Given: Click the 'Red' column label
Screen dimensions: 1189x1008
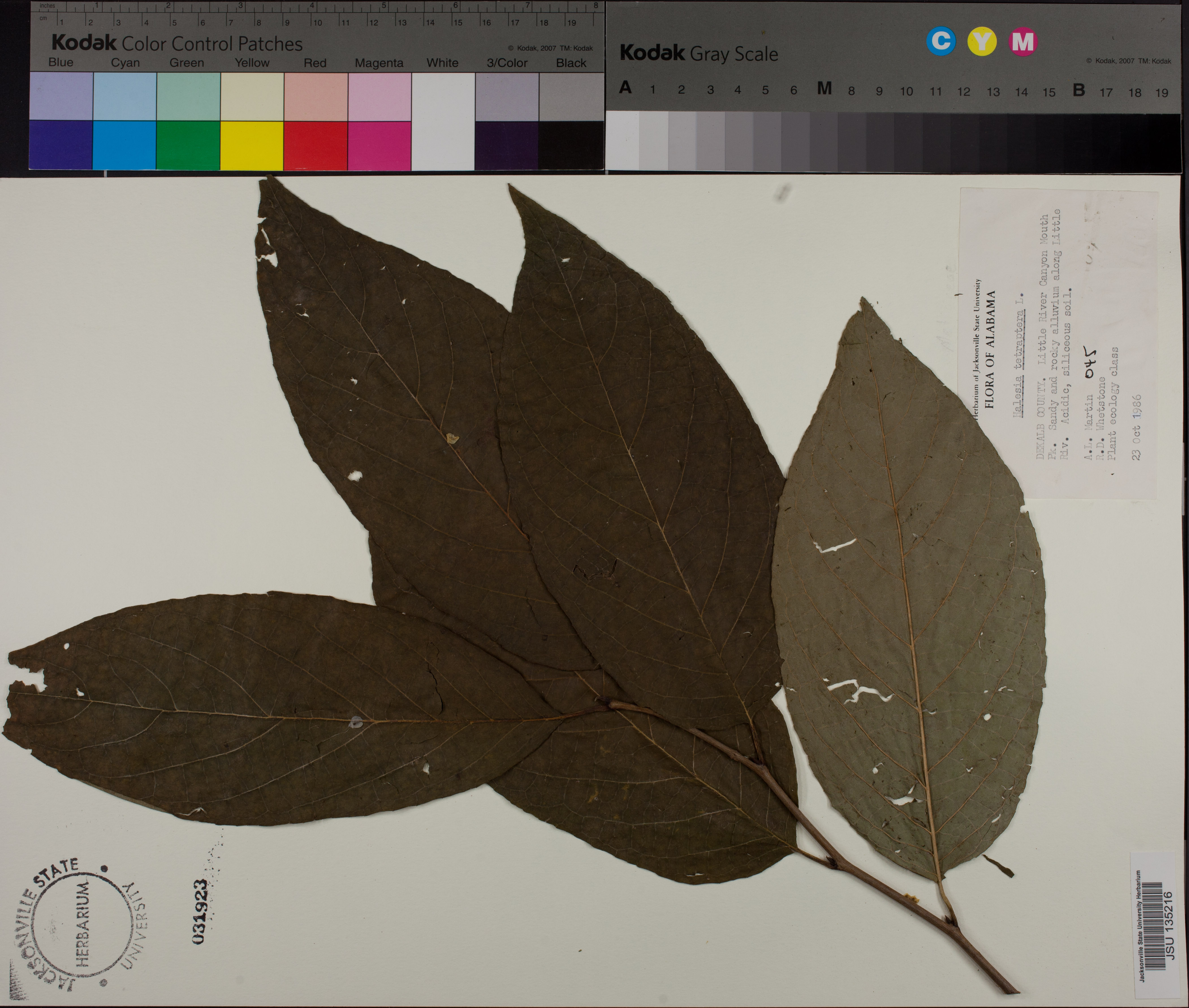Looking at the screenshot, I should [x=315, y=63].
